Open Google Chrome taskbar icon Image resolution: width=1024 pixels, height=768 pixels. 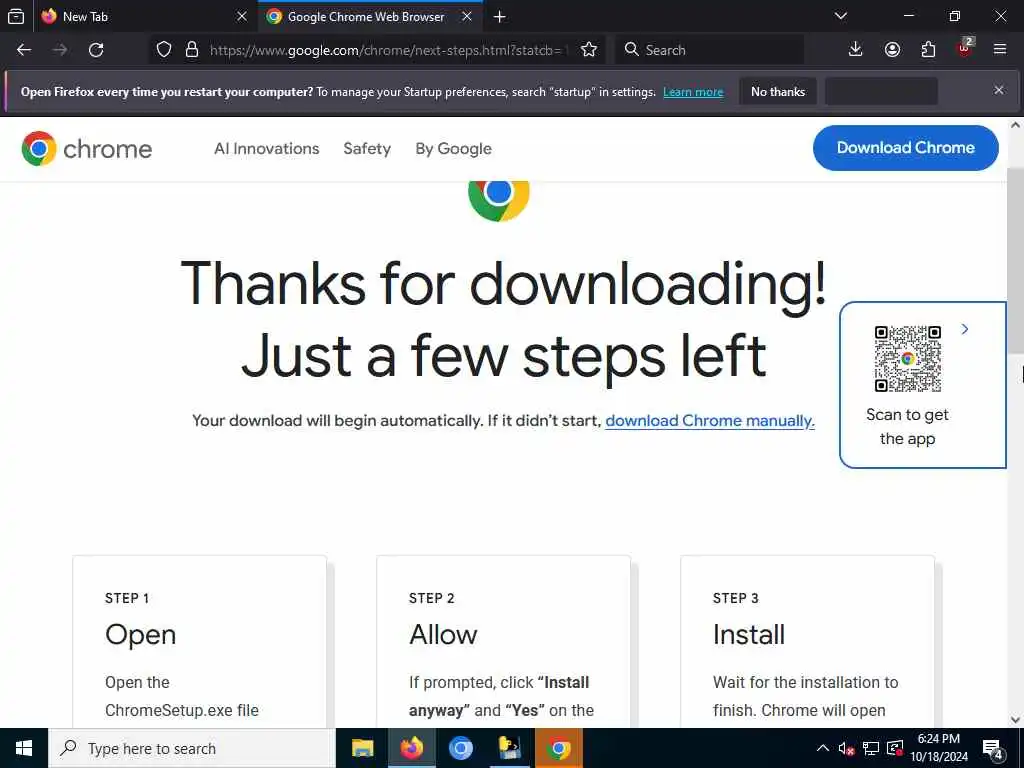tap(558, 748)
